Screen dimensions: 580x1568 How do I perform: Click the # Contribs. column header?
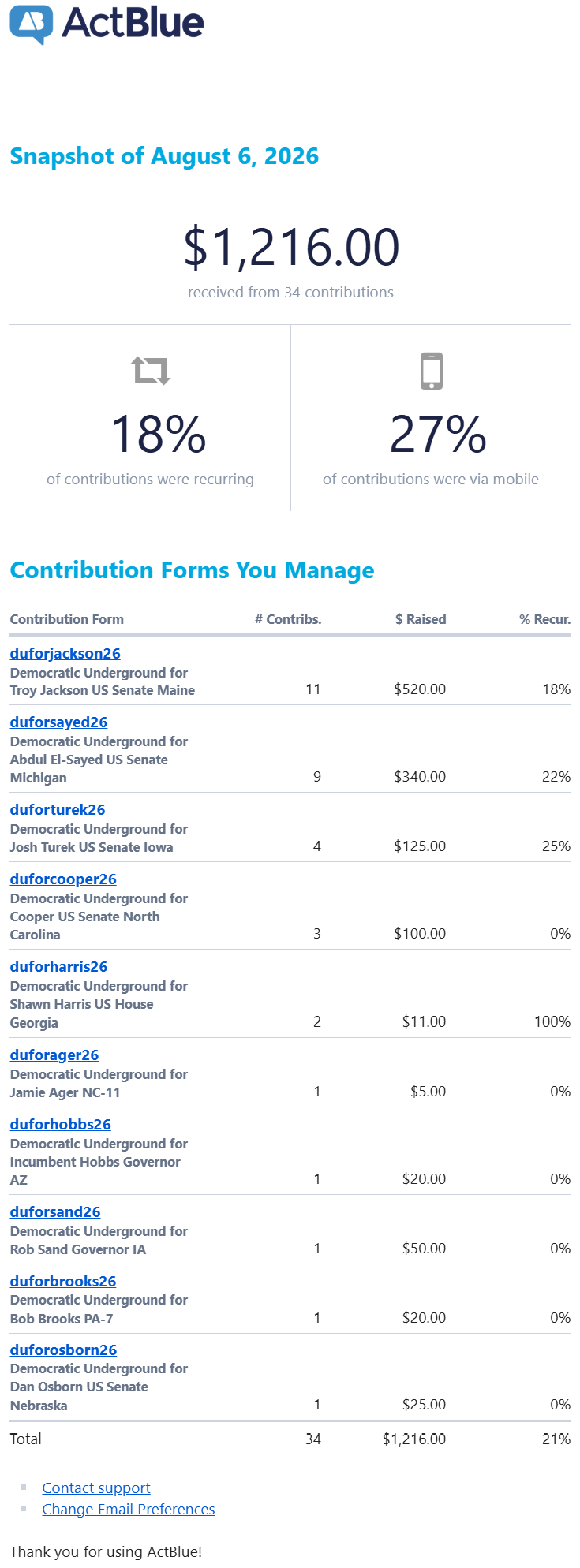[x=288, y=619]
